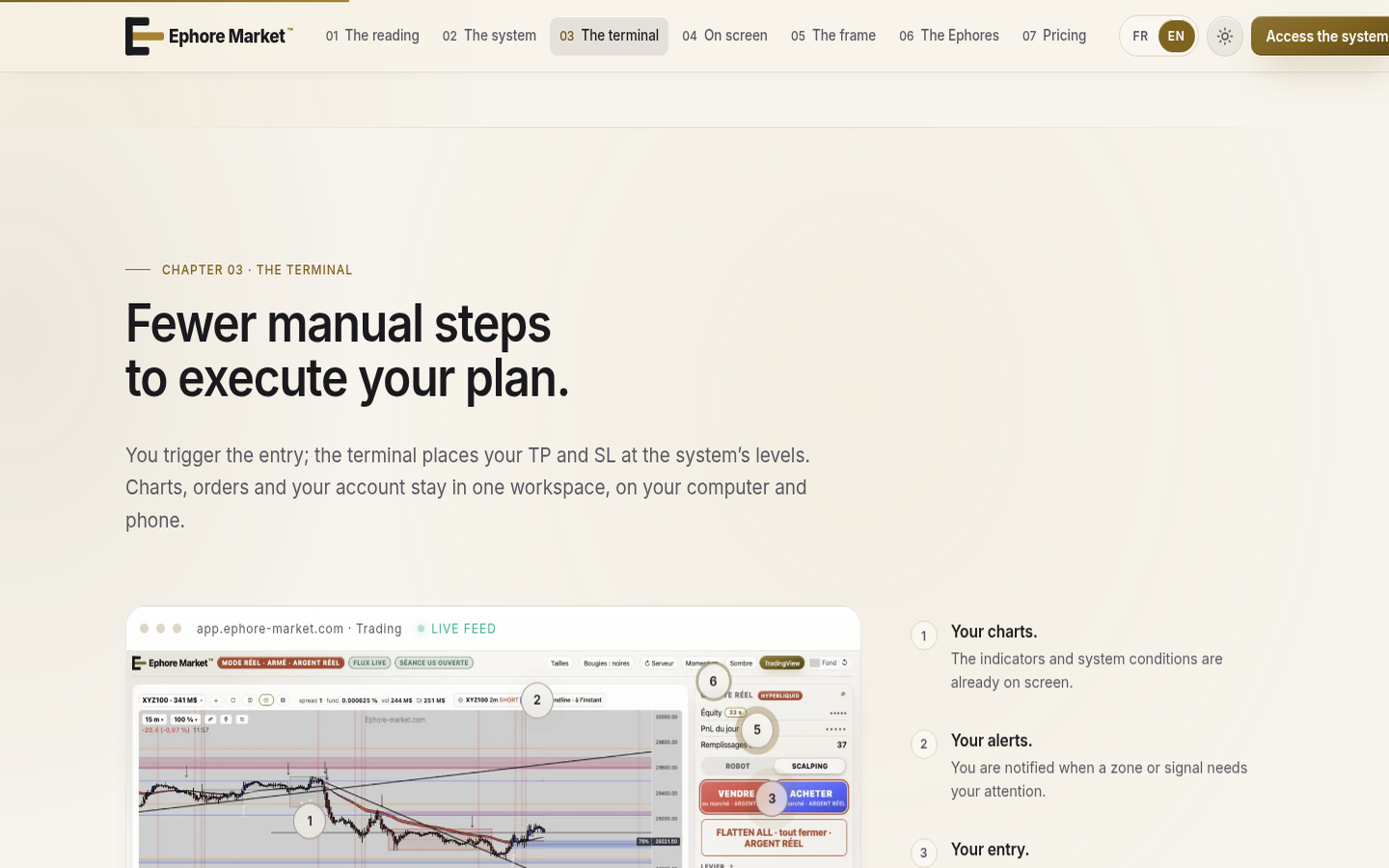Click the Tailles pill in preview

click(559, 664)
